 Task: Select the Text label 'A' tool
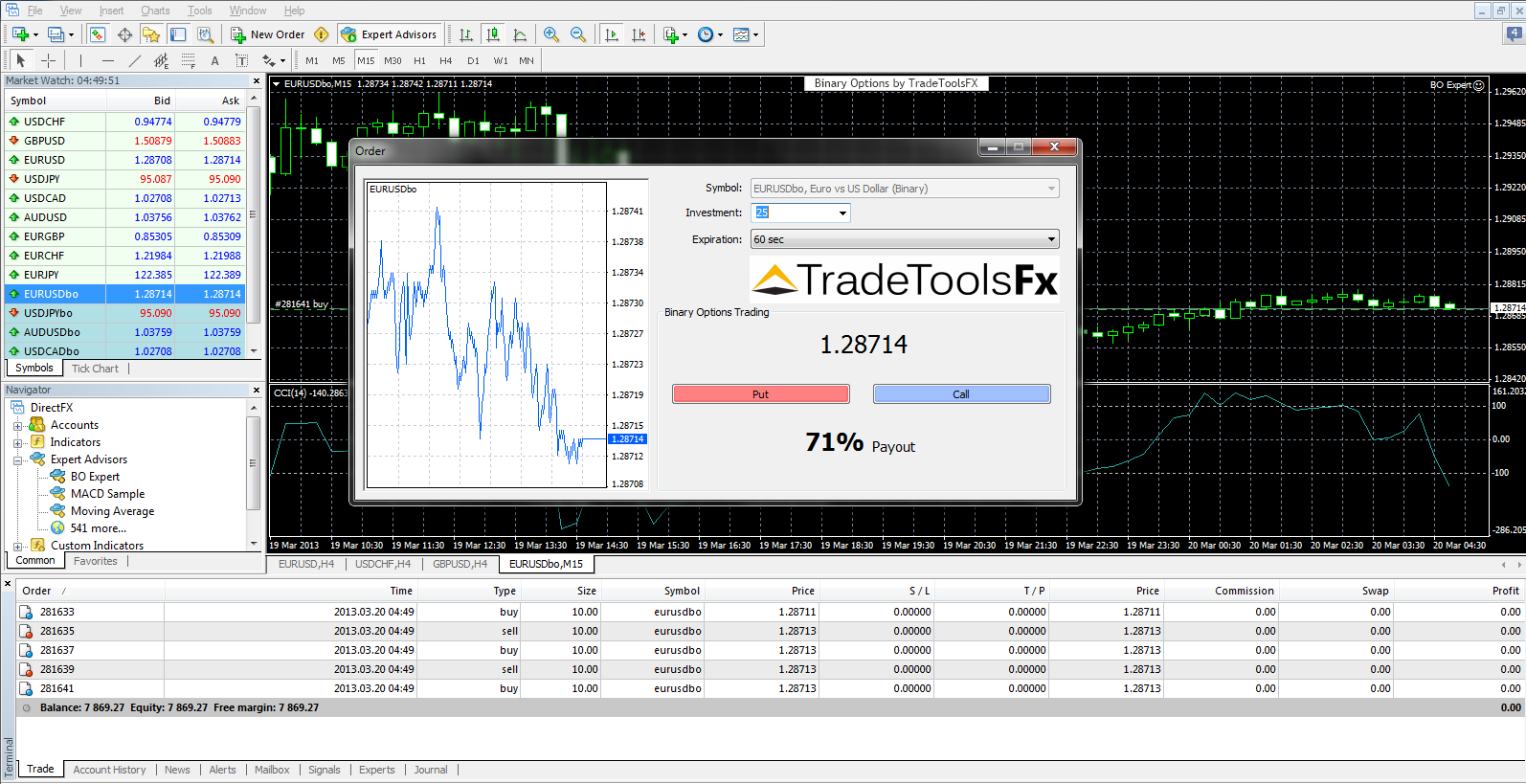point(214,60)
